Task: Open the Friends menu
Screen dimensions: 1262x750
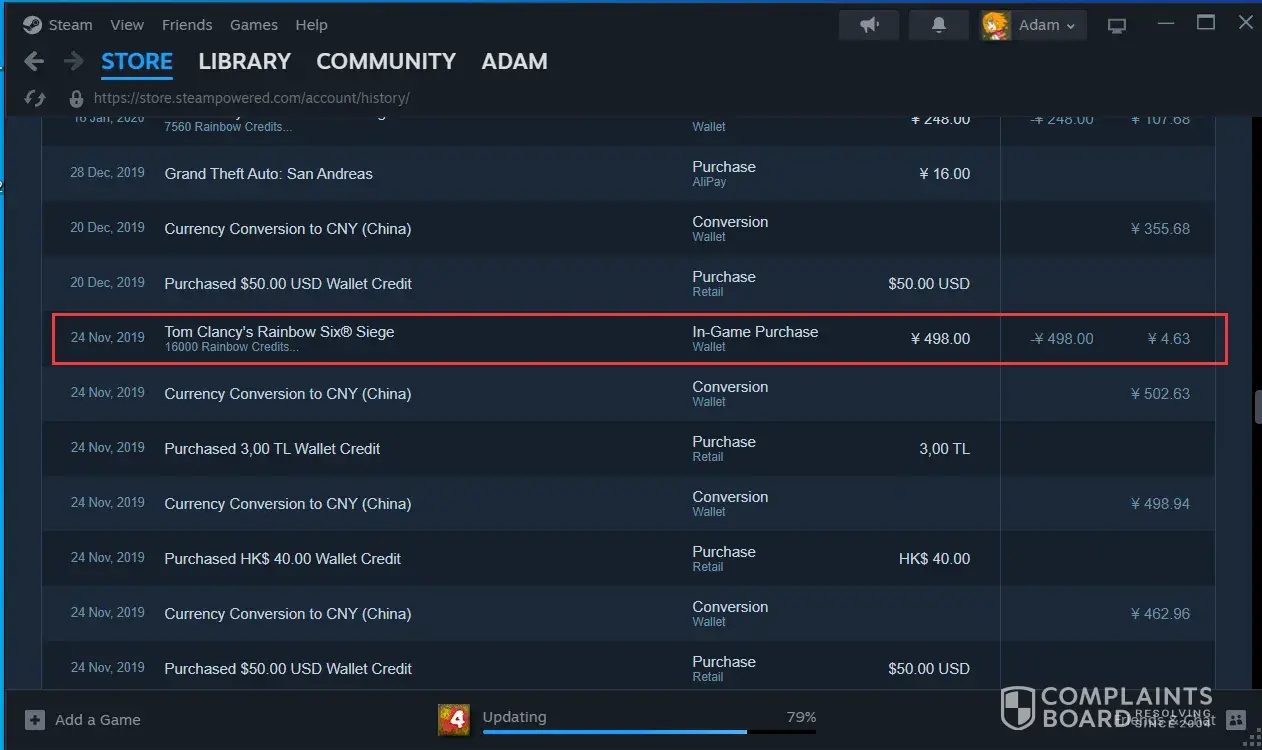Action: pyautogui.click(x=187, y=25)
